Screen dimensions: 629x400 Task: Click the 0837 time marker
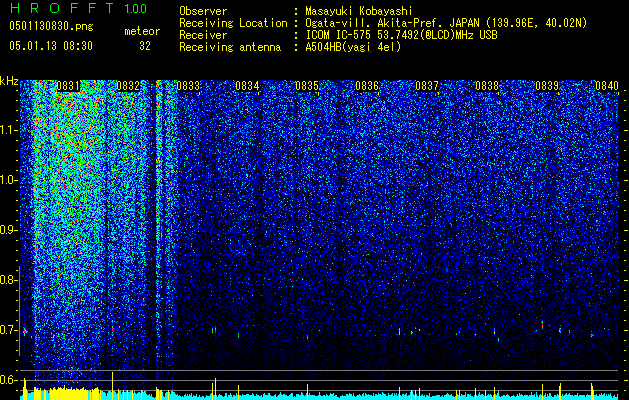click(427, 86)
